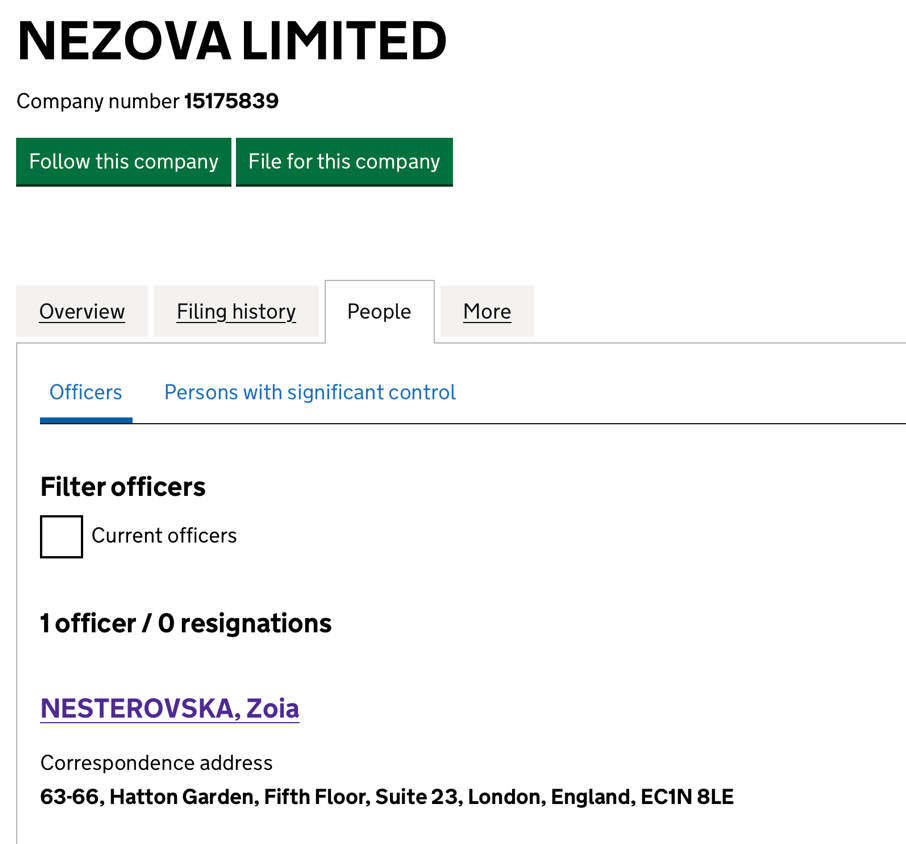Click the 1 officer / 0 resignations summary
Viewport: 906px width, 844px height.
pos(186,624)
